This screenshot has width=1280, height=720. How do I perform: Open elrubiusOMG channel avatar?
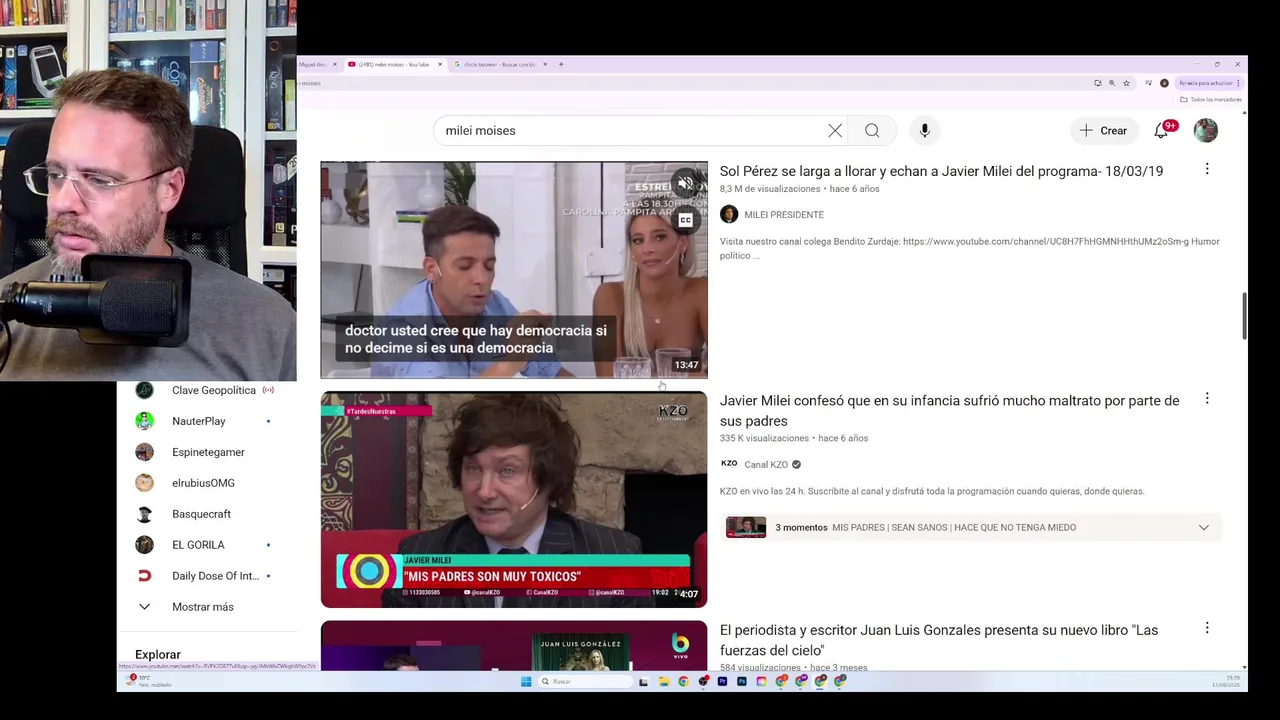[145, 483]
